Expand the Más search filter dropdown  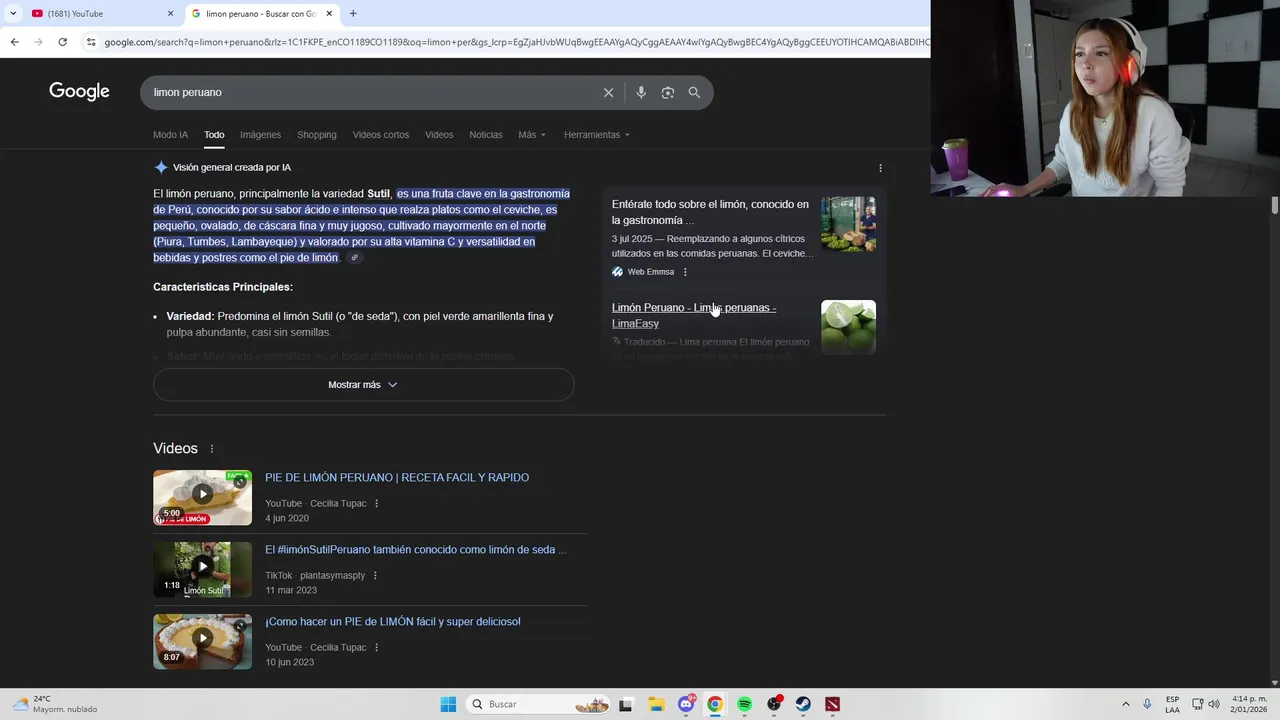click(x=532, y=135)
